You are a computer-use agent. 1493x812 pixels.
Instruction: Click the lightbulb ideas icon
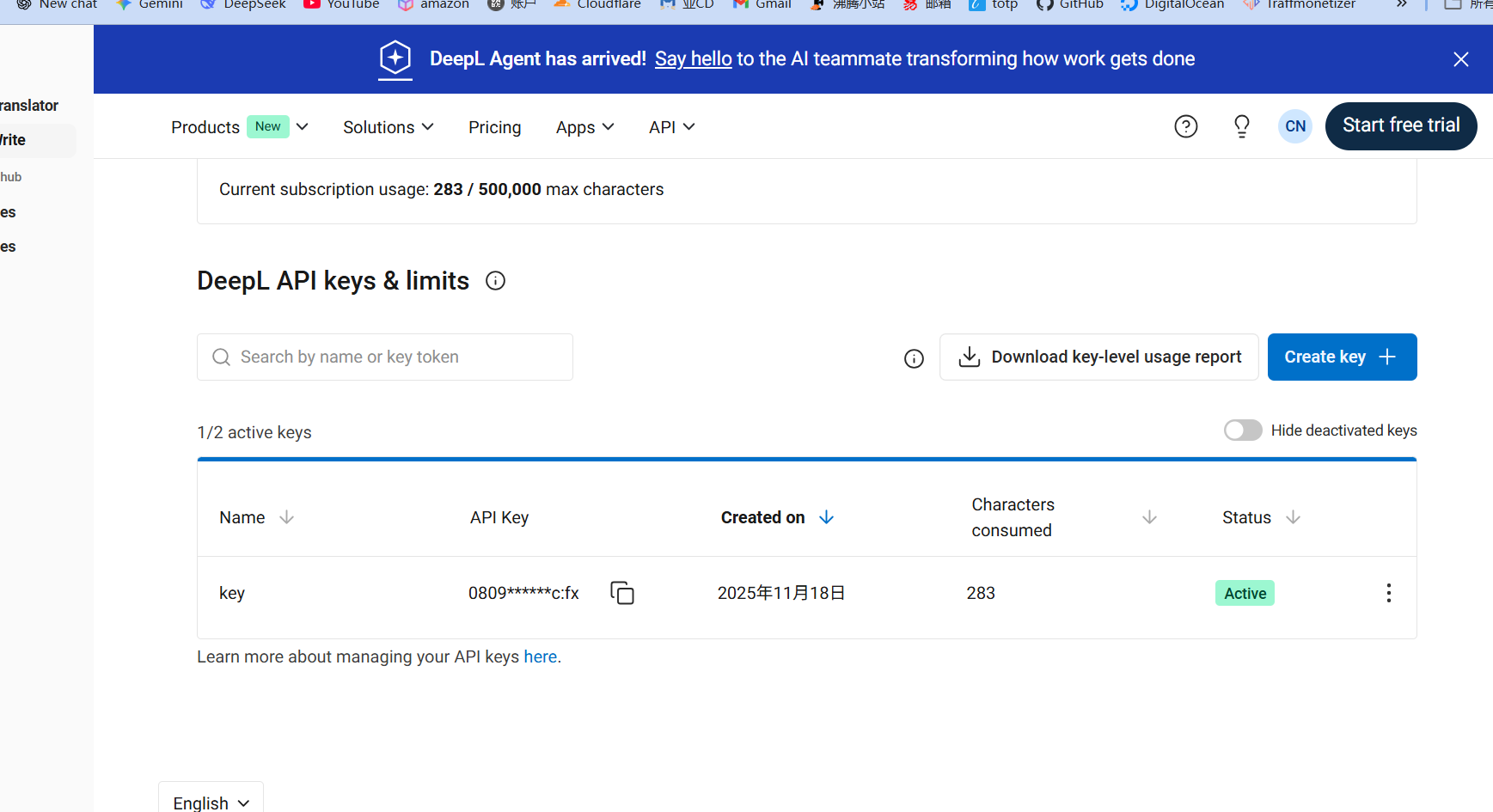pyautogui.click(x=1241, y=127)
